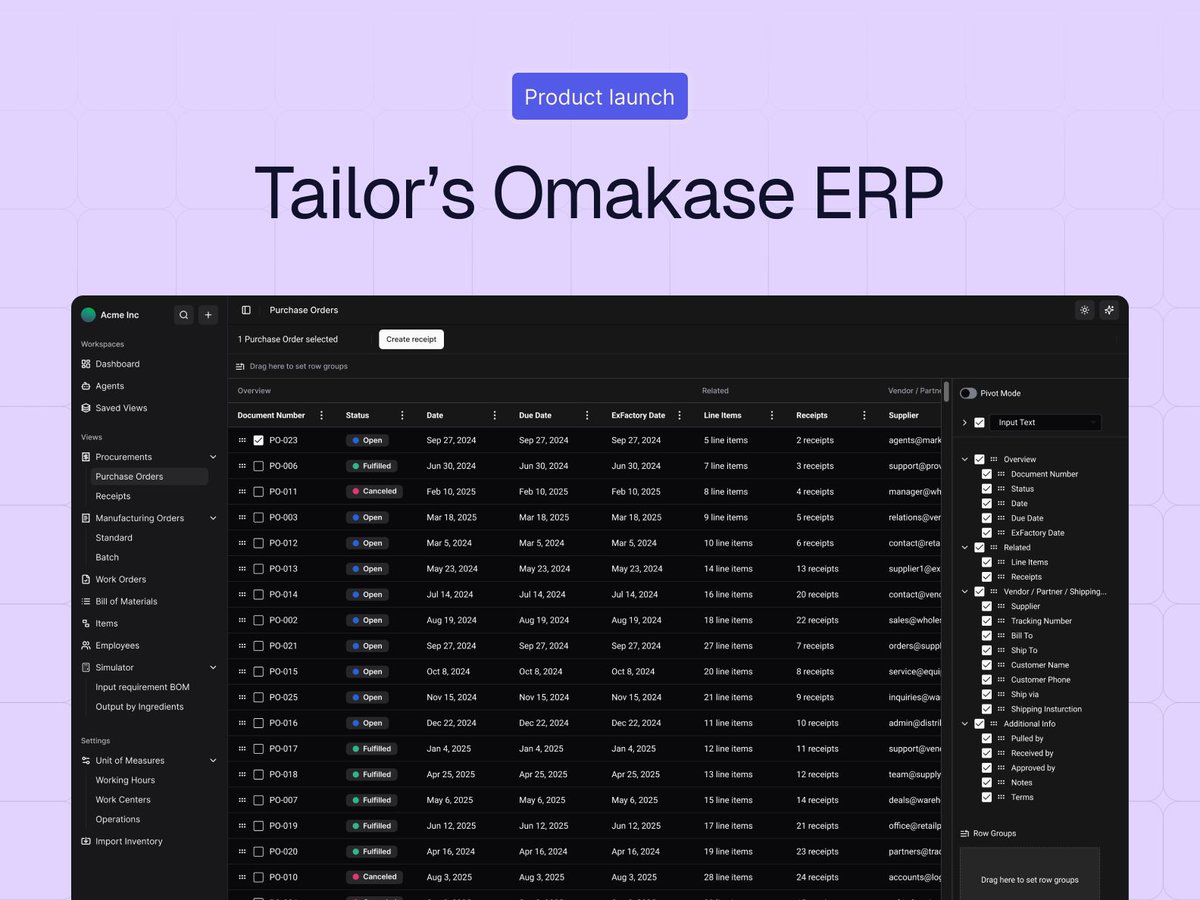Viewport: 1200px width, 900px height.
Task: Open Batch manufacturing orders
Action: (107, 557)
